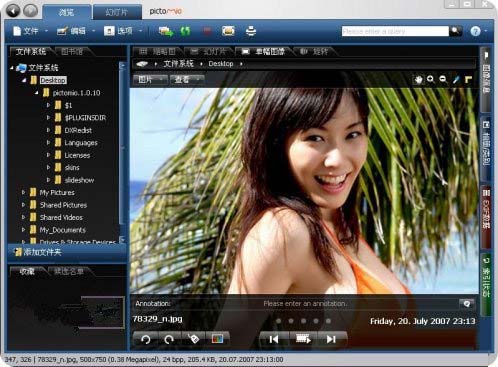
Task: Go to the next image
Action: 331,339
